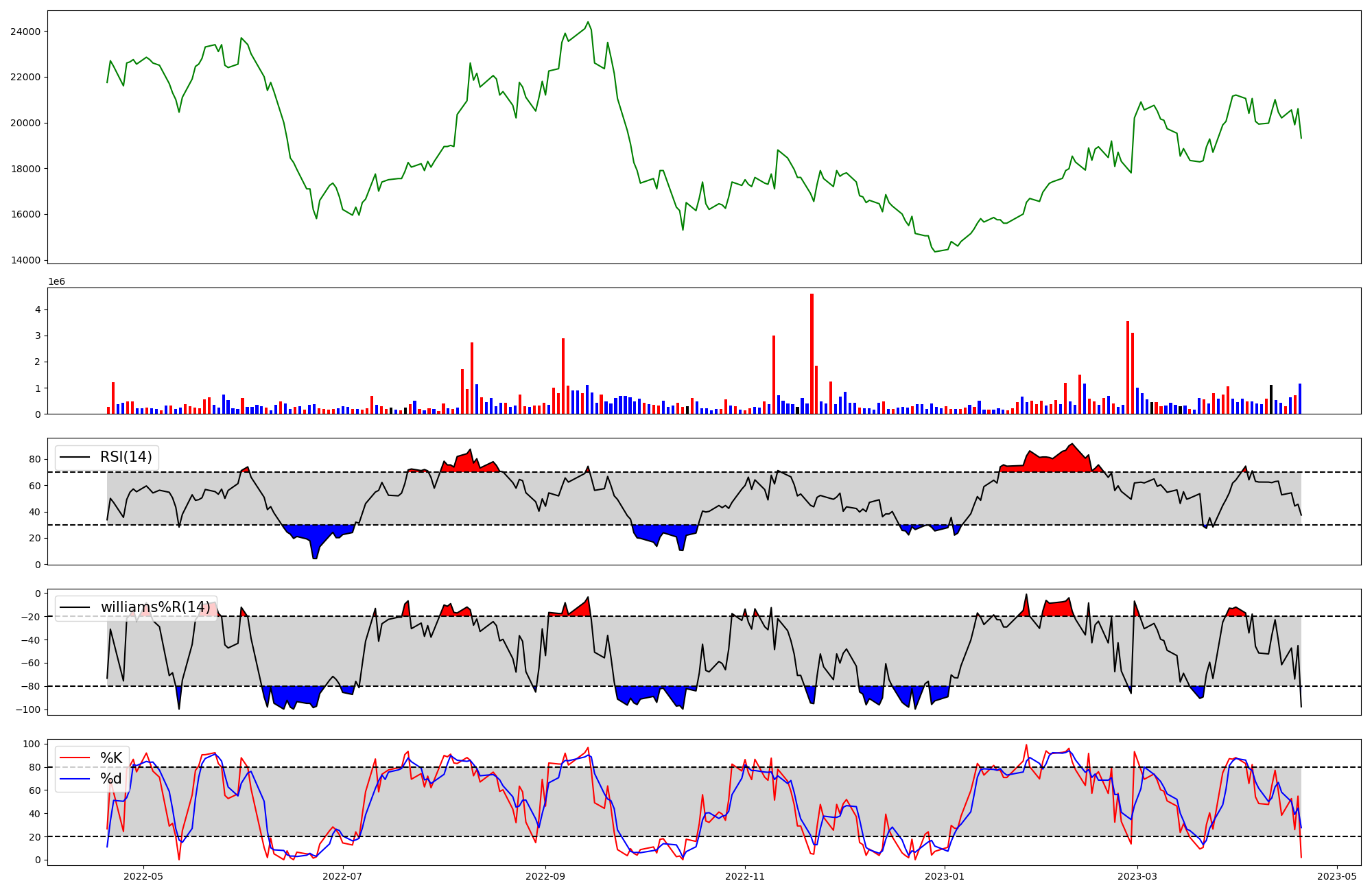Click the 24000 price axis tick label
The image size is (1372, 892).
[25, 32]
